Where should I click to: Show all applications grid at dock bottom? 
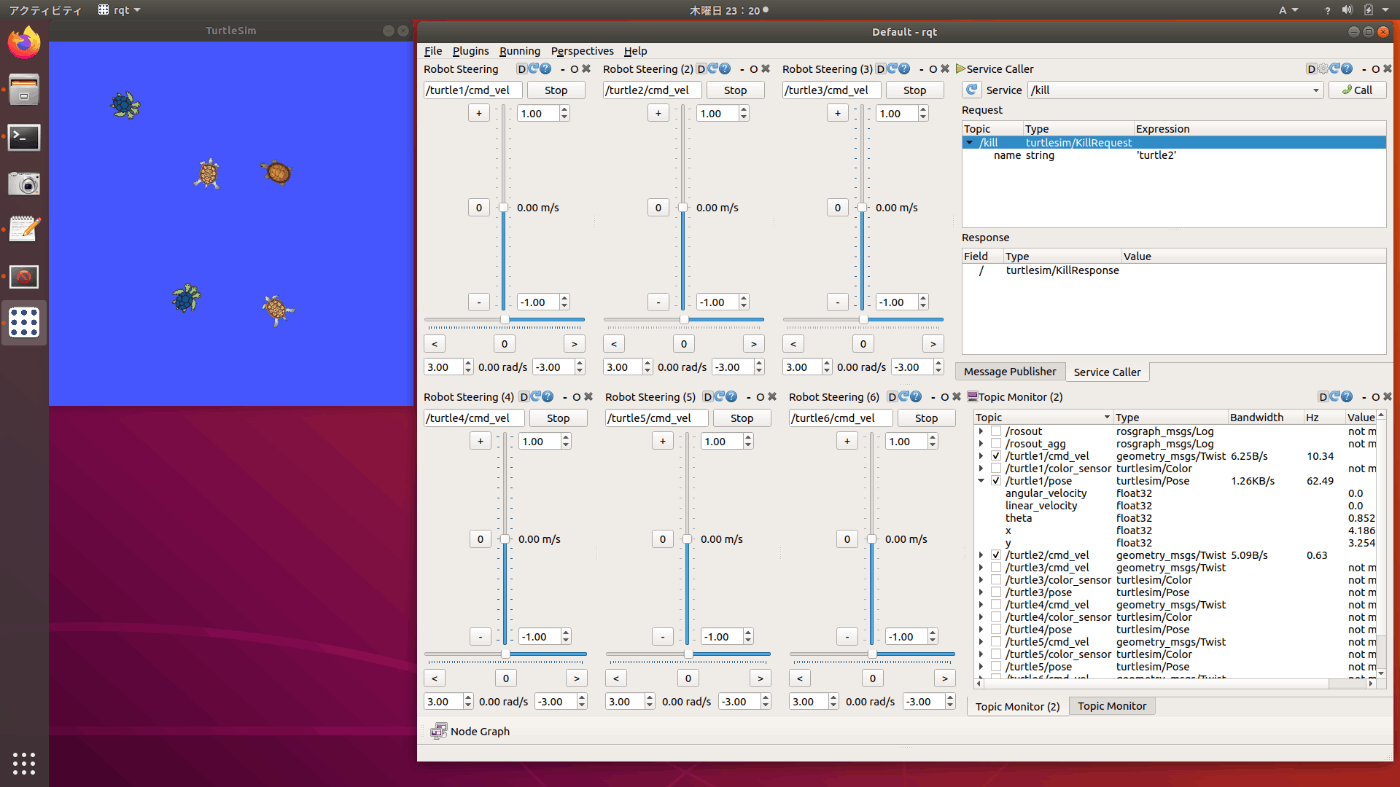24,763
